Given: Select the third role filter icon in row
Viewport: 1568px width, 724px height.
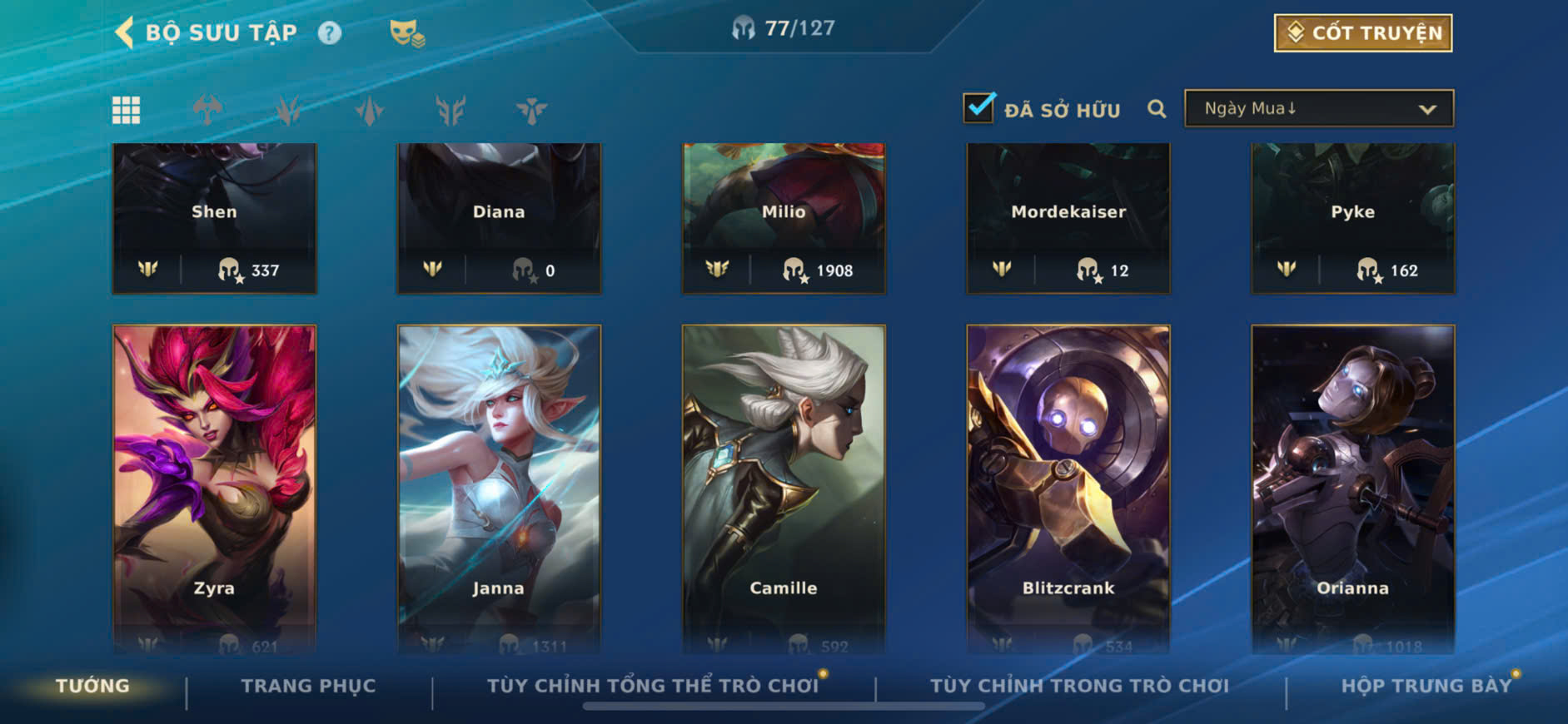Looking at the screenshot, I should pos(370,110).
